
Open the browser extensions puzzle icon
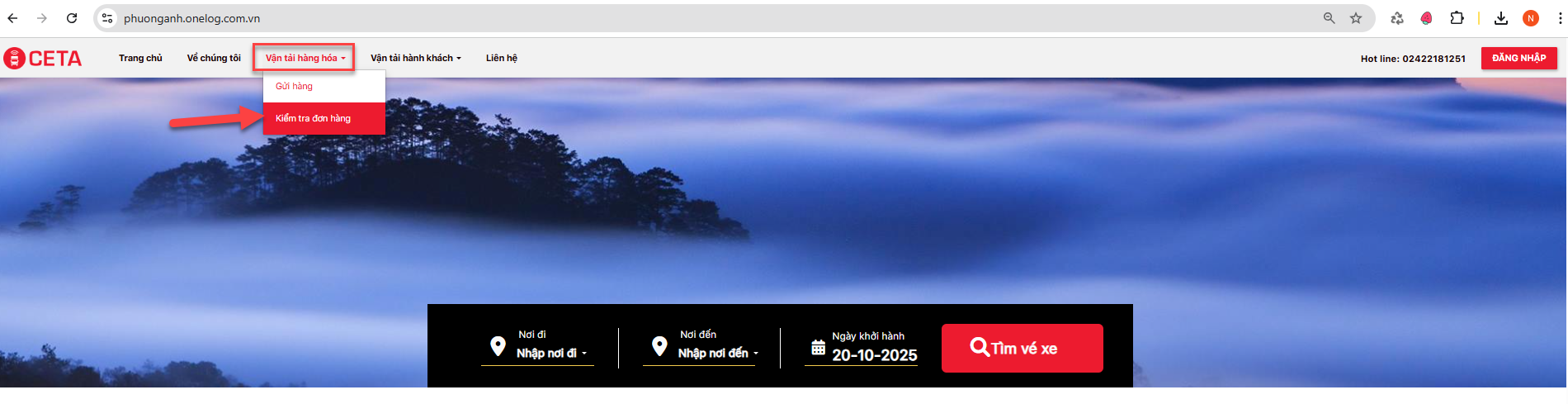point(1457,18)
